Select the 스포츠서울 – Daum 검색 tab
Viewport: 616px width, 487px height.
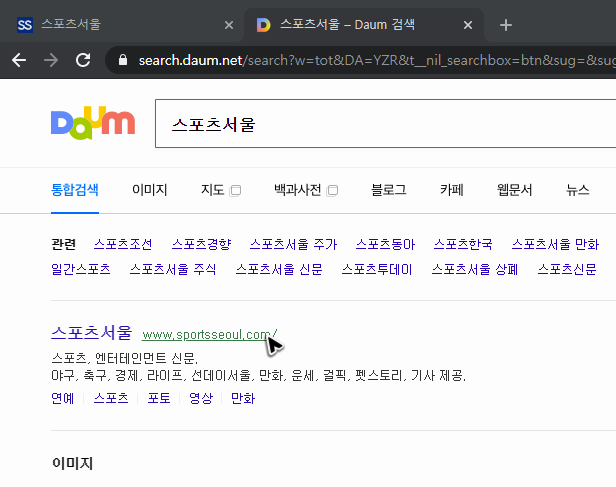tap(364, 25)
